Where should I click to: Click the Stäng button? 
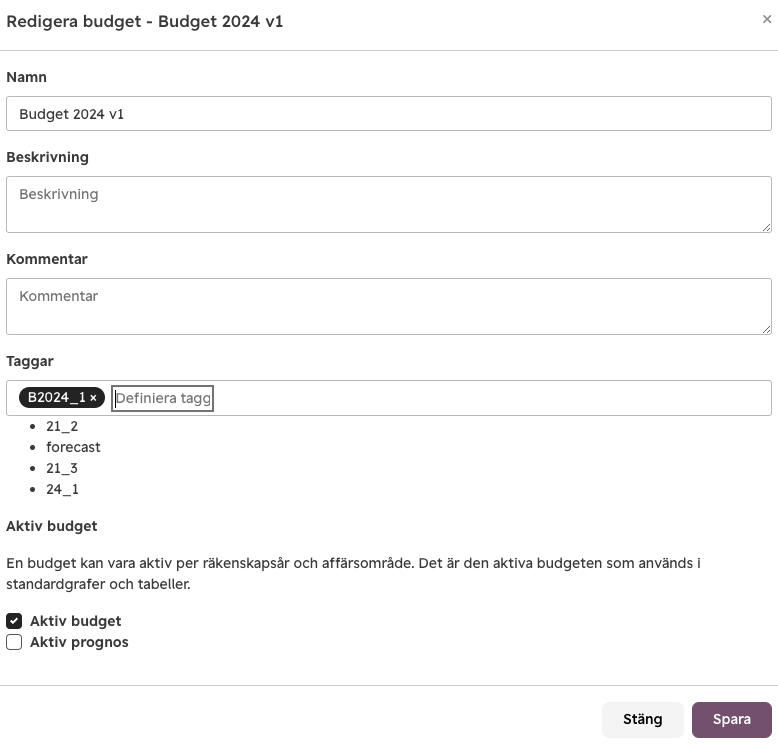(643, 720)
